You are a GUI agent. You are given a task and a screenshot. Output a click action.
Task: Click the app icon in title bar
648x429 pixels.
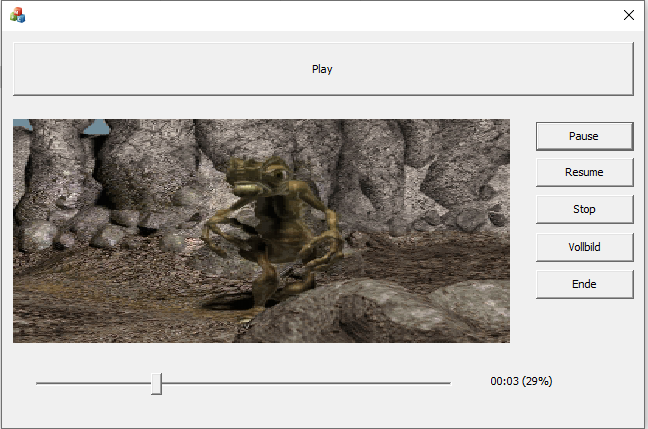tap(17, 15)
